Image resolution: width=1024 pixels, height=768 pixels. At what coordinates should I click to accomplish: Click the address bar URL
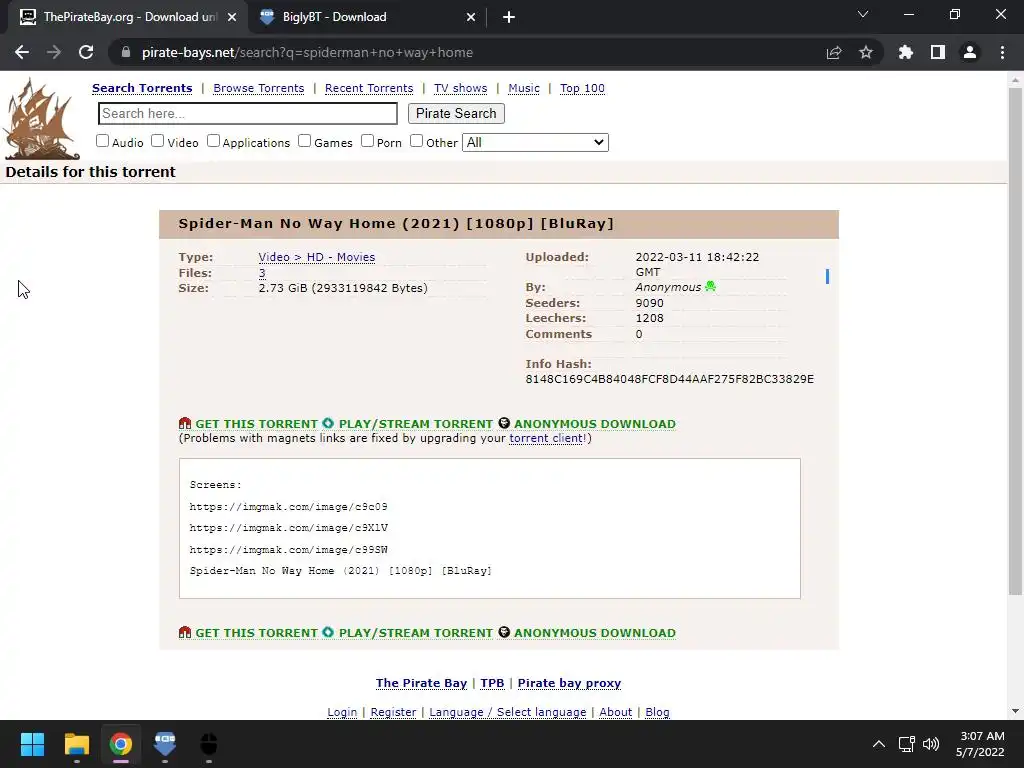[x=307, y=52]
